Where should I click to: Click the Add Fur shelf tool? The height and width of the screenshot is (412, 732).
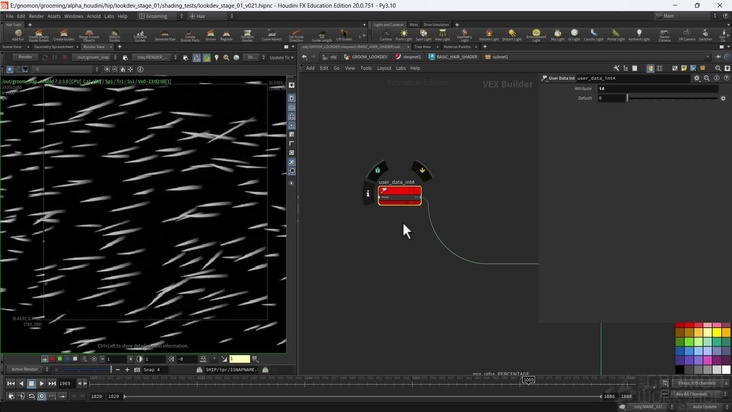pyautogui.click(x=18, y=35)
